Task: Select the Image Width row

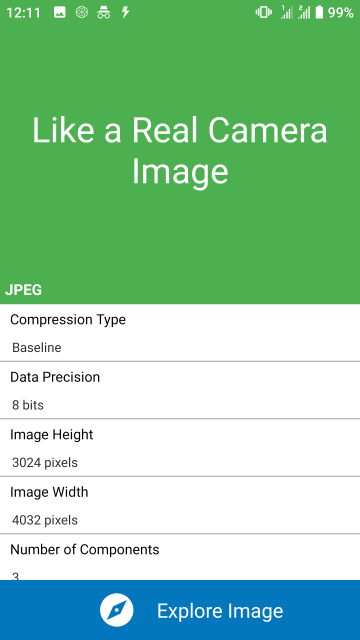Action: click(180, 505)
